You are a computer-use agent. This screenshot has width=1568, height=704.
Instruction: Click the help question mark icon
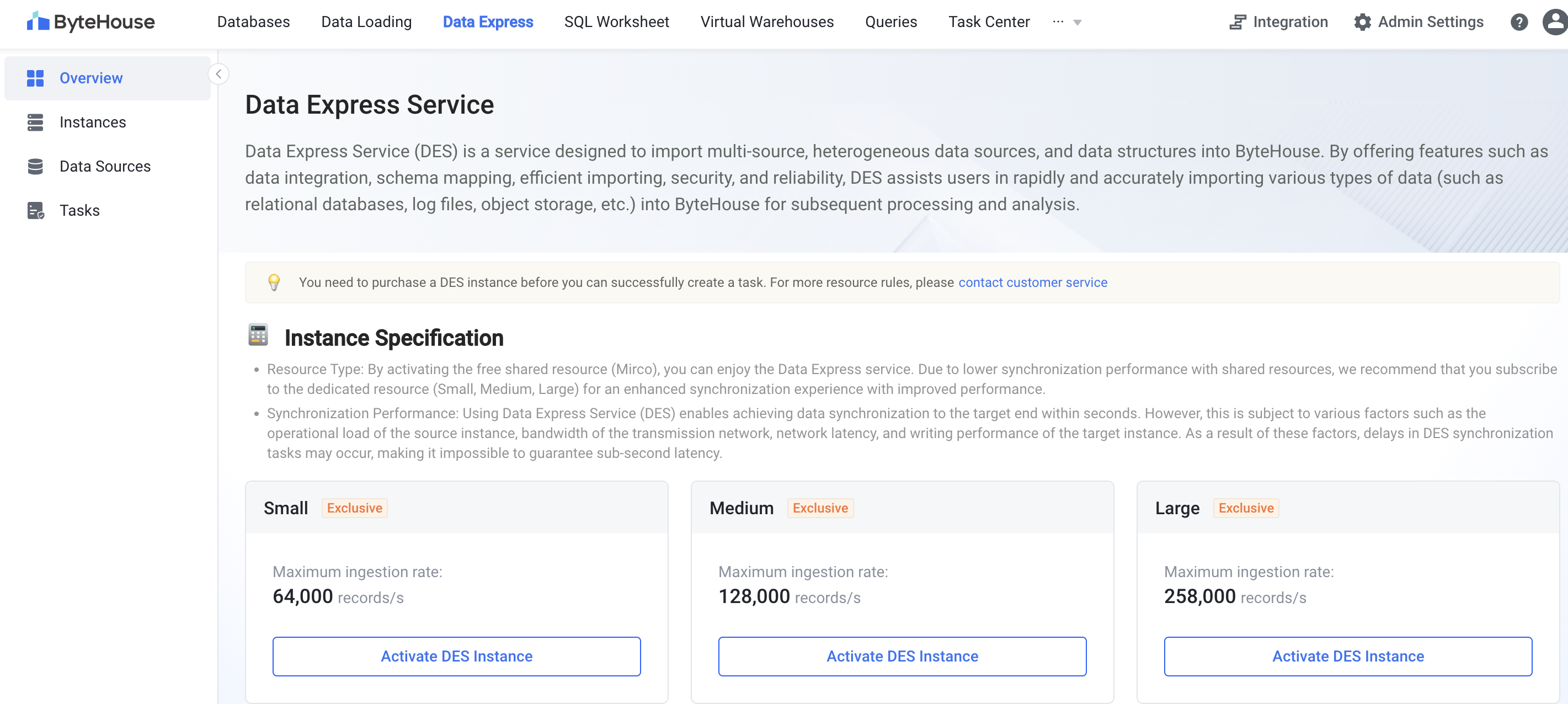coord(1517,22)
